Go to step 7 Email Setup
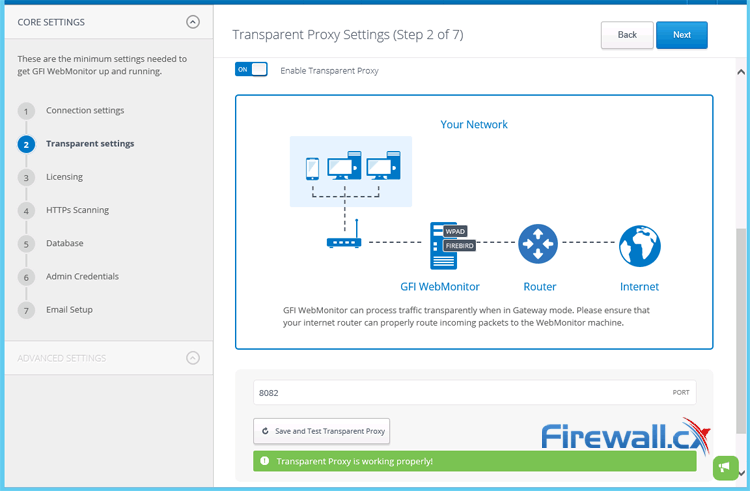The image size is (750, 491). click(x=69, y=309)
